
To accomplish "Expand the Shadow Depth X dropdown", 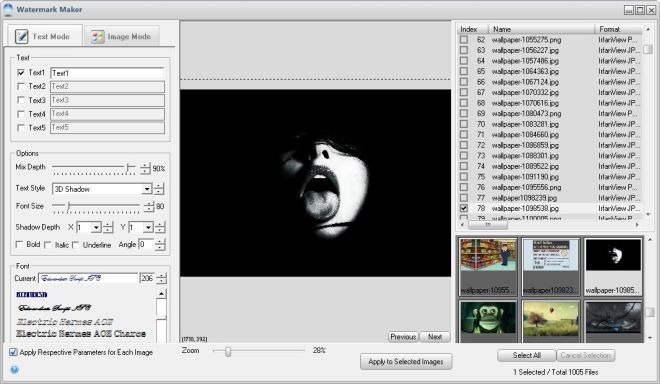I will pyautogui.click(x=96, y=228).
